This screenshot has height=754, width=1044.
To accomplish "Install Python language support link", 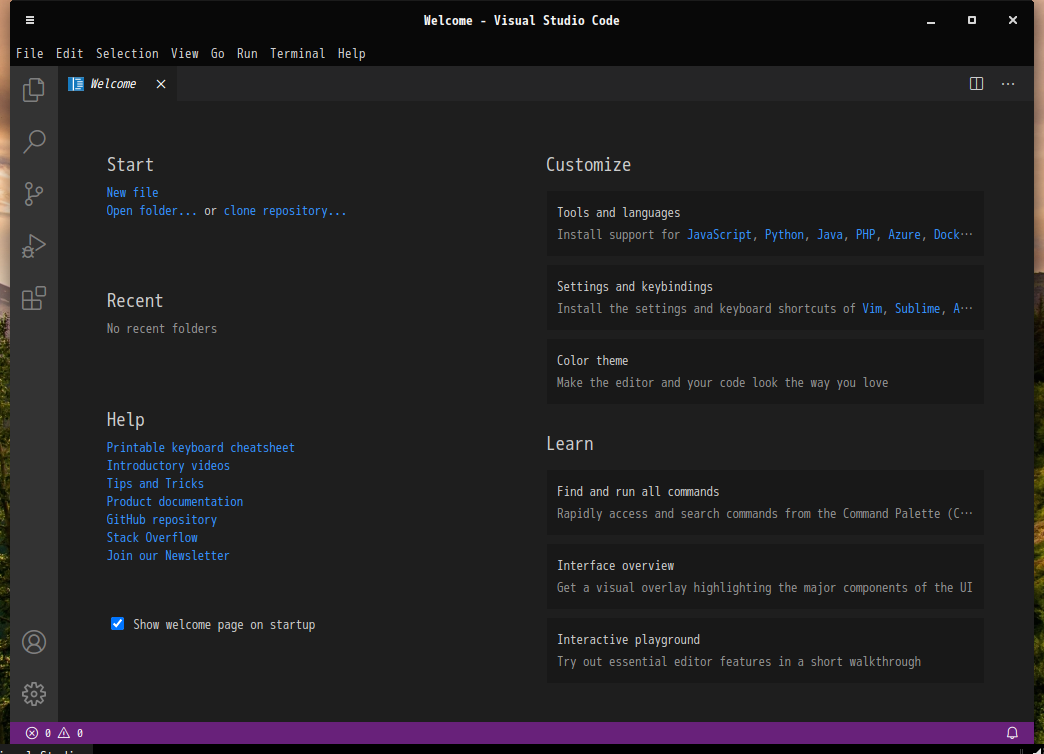I will tap(784, 234).
